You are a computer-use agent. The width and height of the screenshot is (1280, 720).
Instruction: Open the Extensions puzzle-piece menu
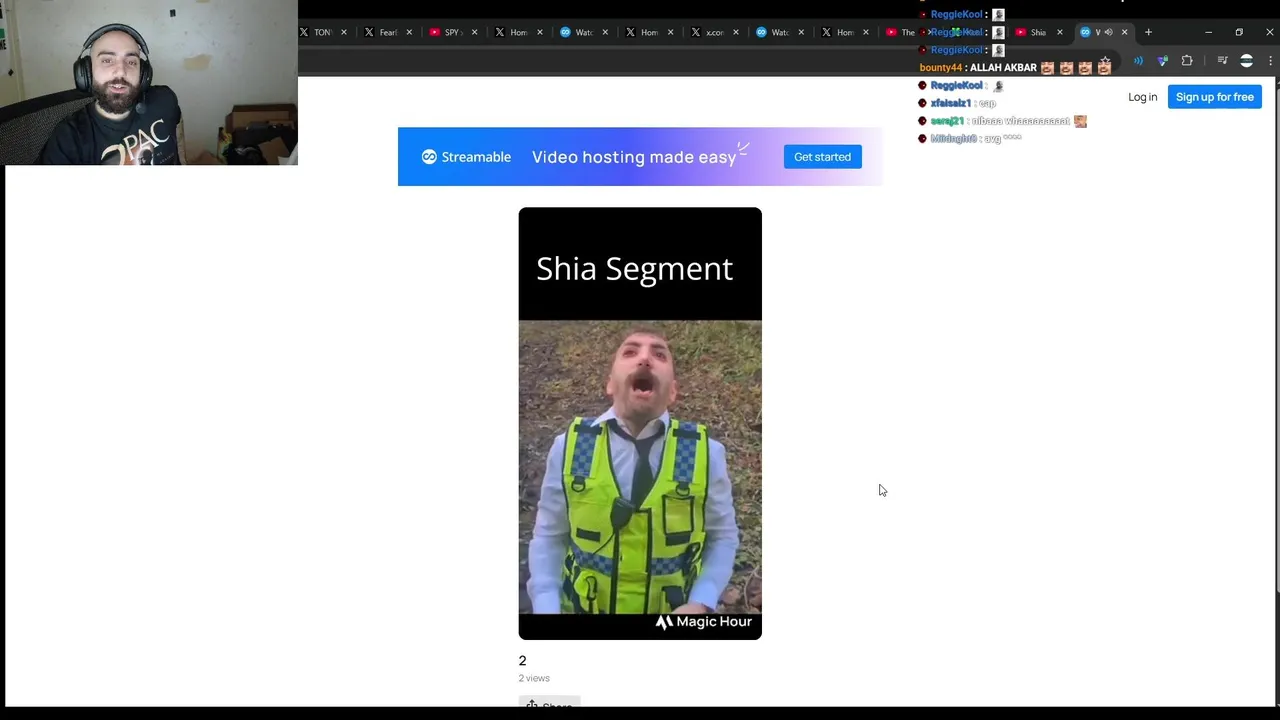(x=1187, y=61)
